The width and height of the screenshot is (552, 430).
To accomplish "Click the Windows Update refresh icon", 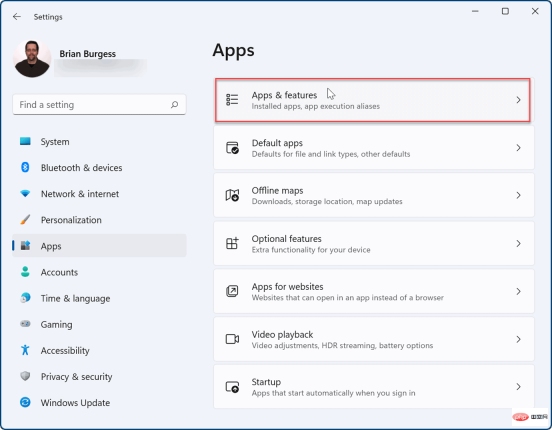I will pos(25,402).
